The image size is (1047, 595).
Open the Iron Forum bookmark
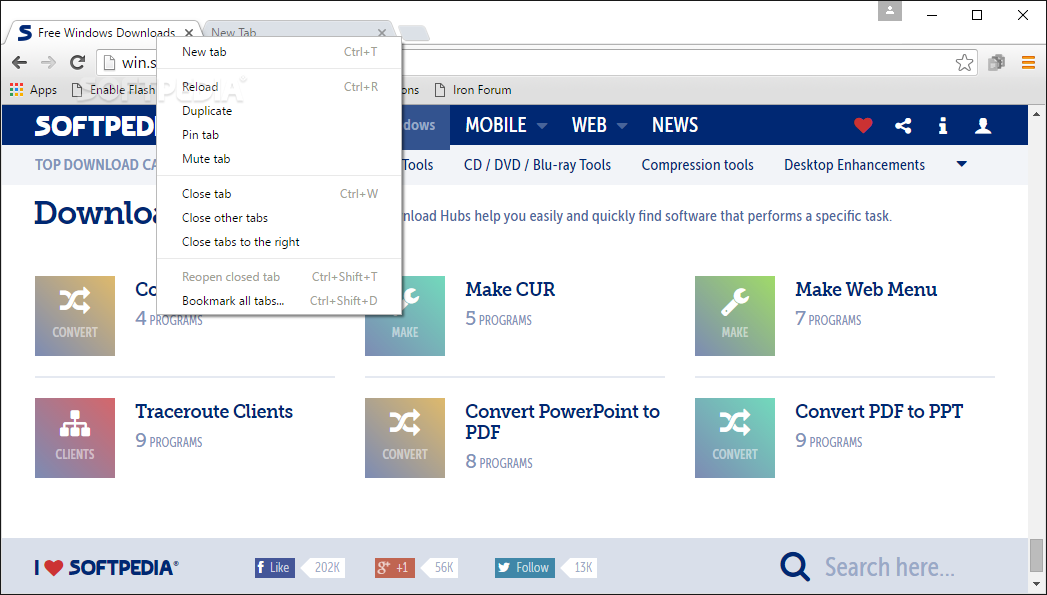[x=473, y=89]
